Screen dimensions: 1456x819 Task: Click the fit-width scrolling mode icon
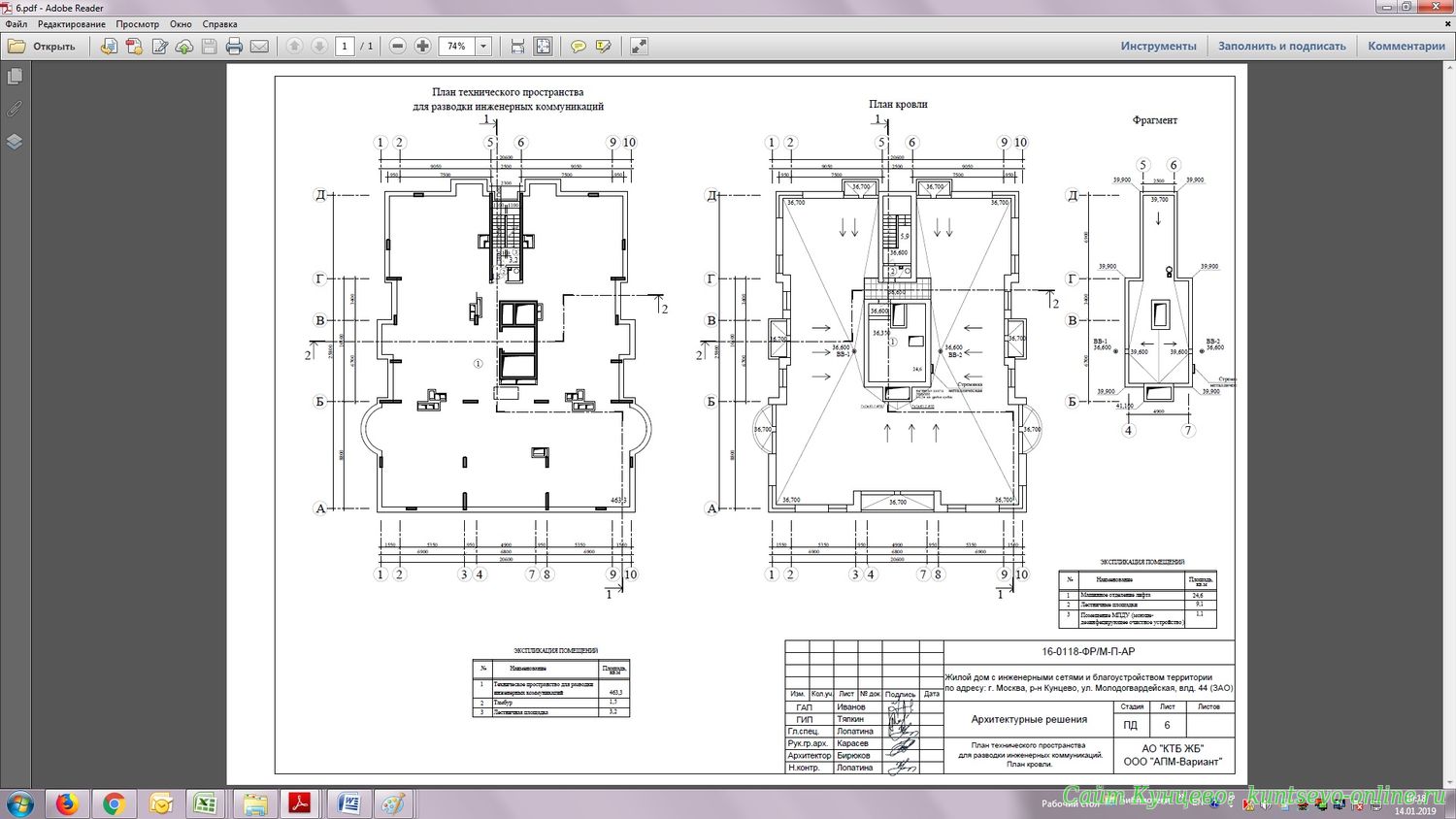coord(517,46)
